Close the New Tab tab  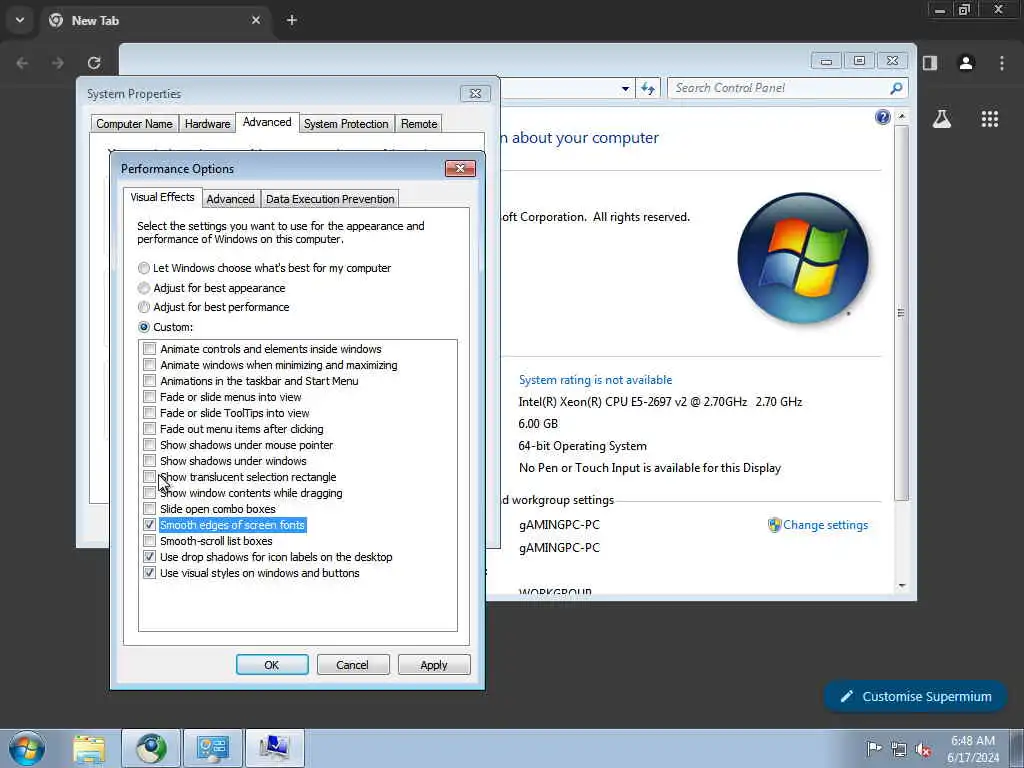(256, 20)
